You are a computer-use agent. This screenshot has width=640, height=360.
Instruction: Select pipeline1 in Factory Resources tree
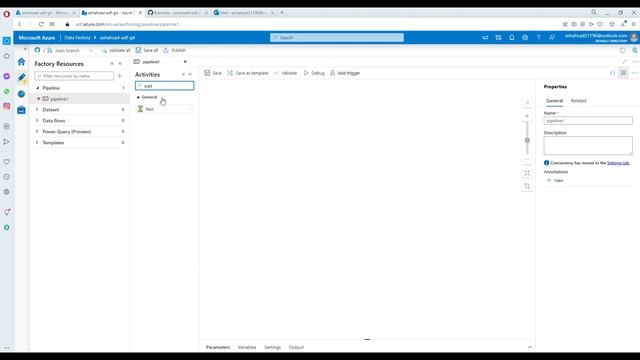(x=59, y=99)
